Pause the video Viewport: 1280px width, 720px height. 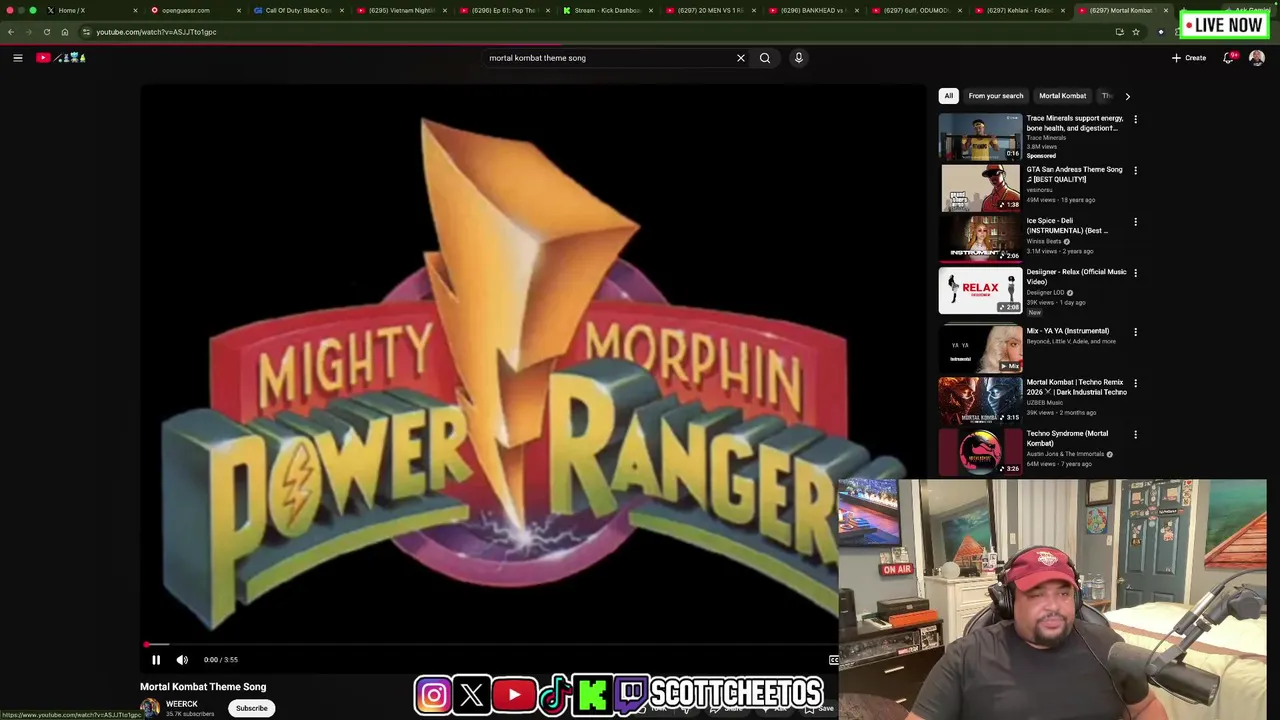tap(156, 660)
